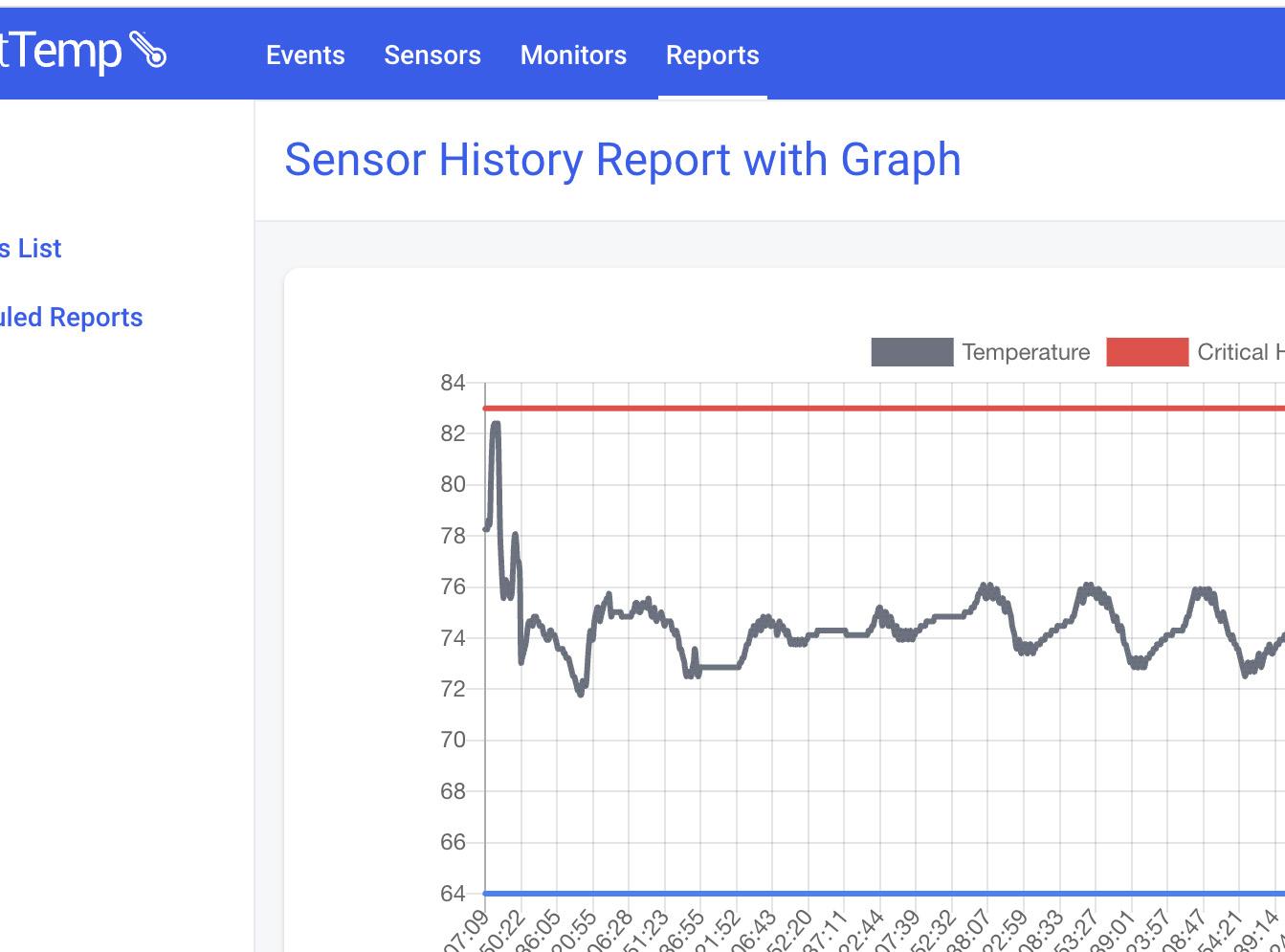The height and width of the screenshot is (952, 1285).
Task: Click the Sensor History Report heading
Action: coord(623,160)
